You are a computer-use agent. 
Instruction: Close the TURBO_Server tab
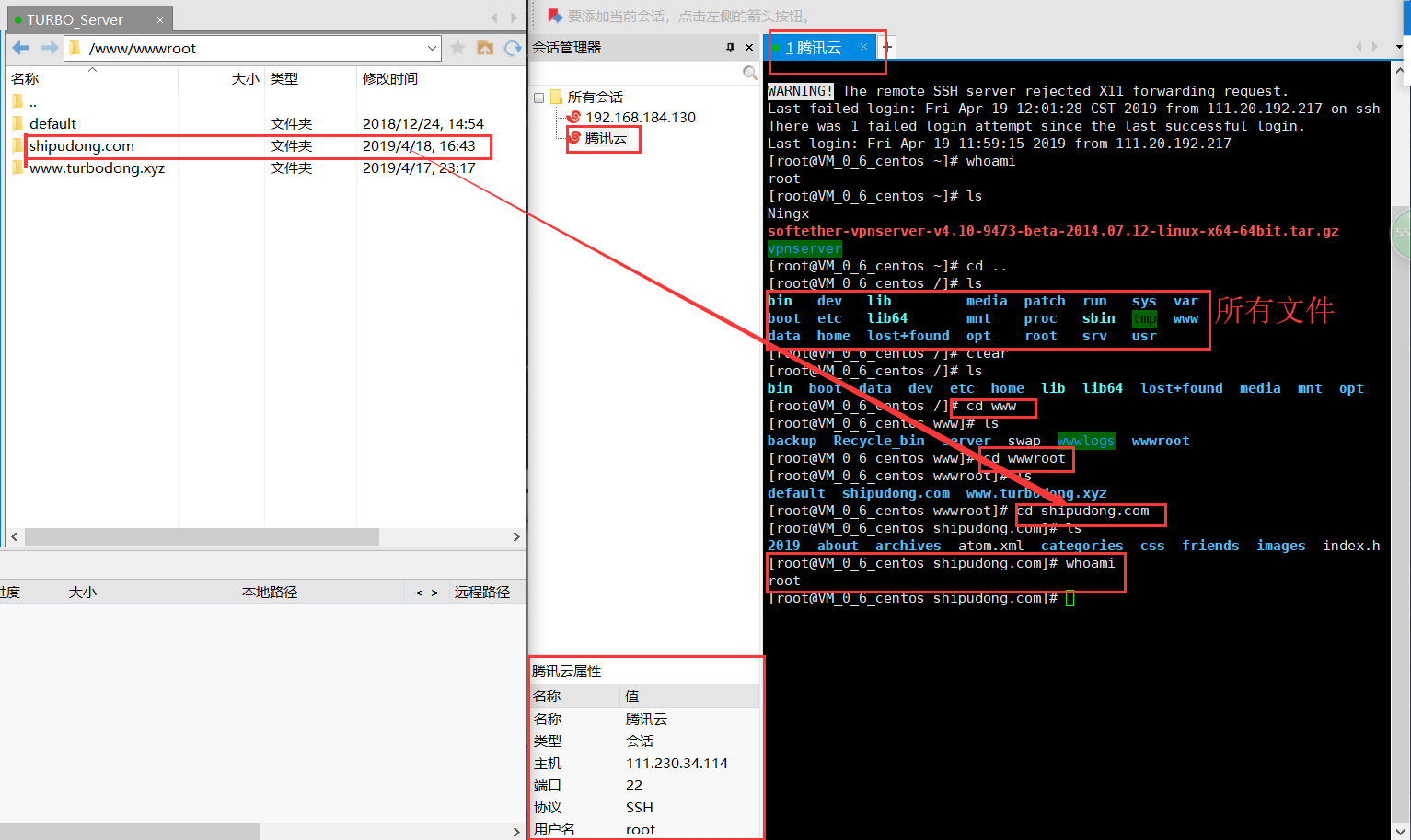160,19
